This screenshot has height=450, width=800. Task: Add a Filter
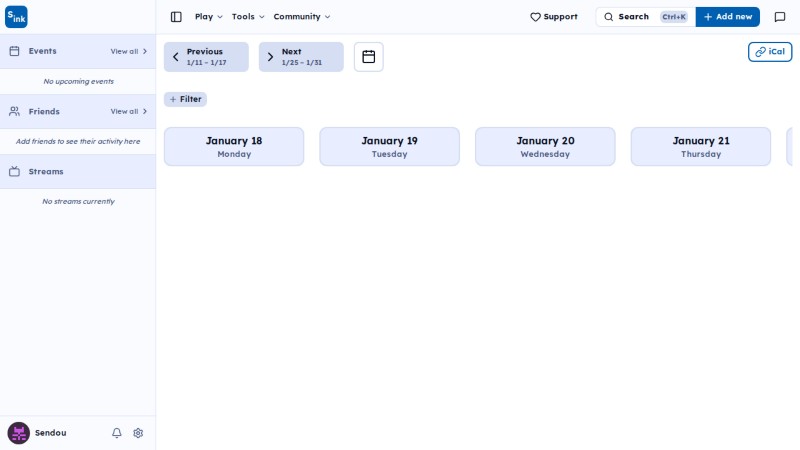coord(185,99)
